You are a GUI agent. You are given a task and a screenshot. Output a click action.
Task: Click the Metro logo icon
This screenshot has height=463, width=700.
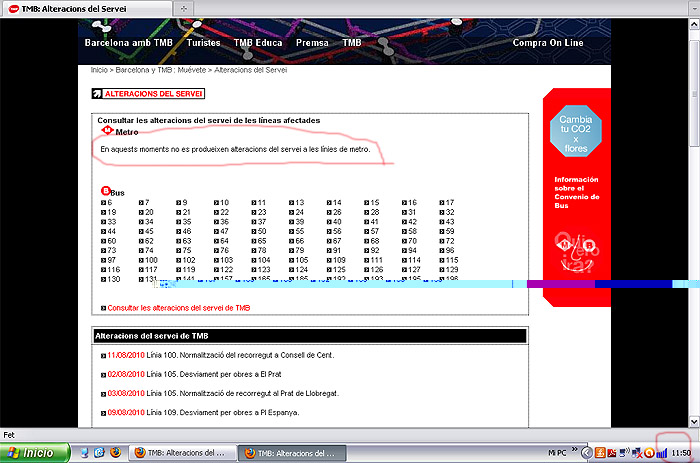tap(107, 130)
